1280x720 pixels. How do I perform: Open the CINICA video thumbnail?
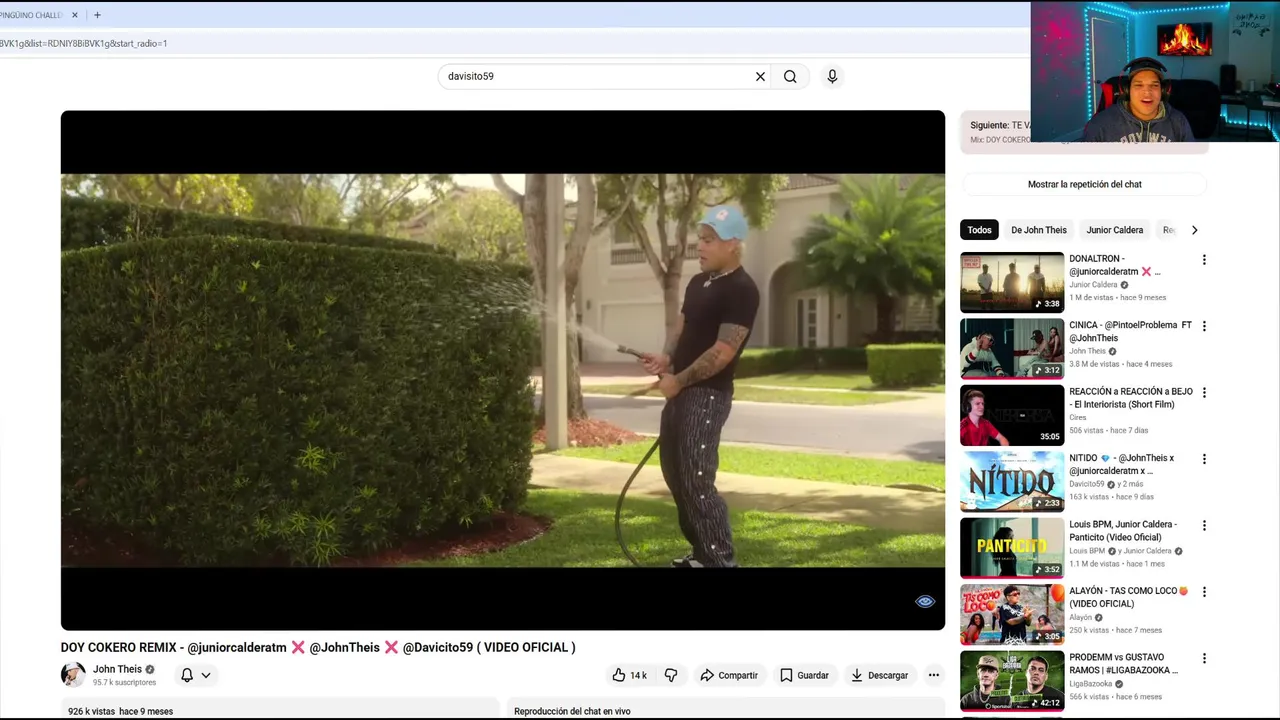(x=1012, y=348)
